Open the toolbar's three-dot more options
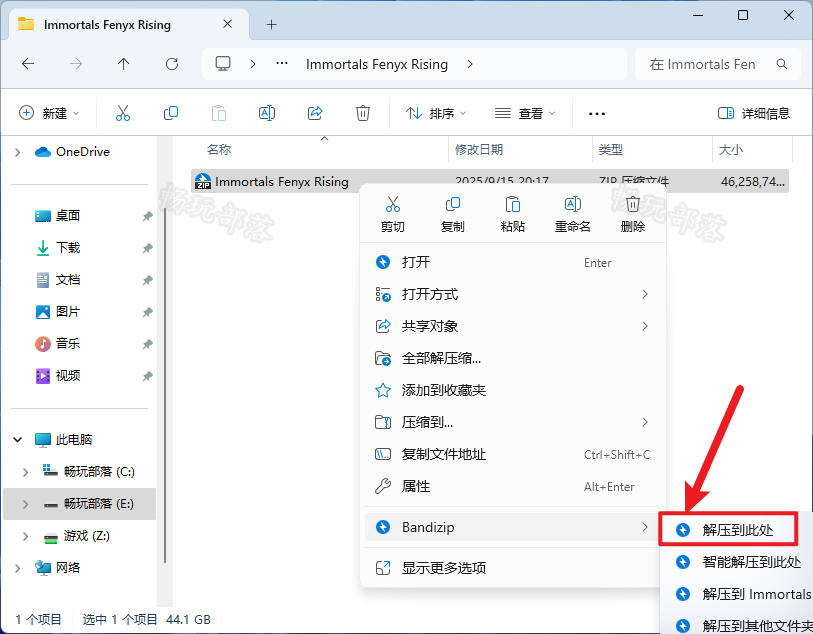The width and height of the screenshot is (813, 634). (597, 114)
